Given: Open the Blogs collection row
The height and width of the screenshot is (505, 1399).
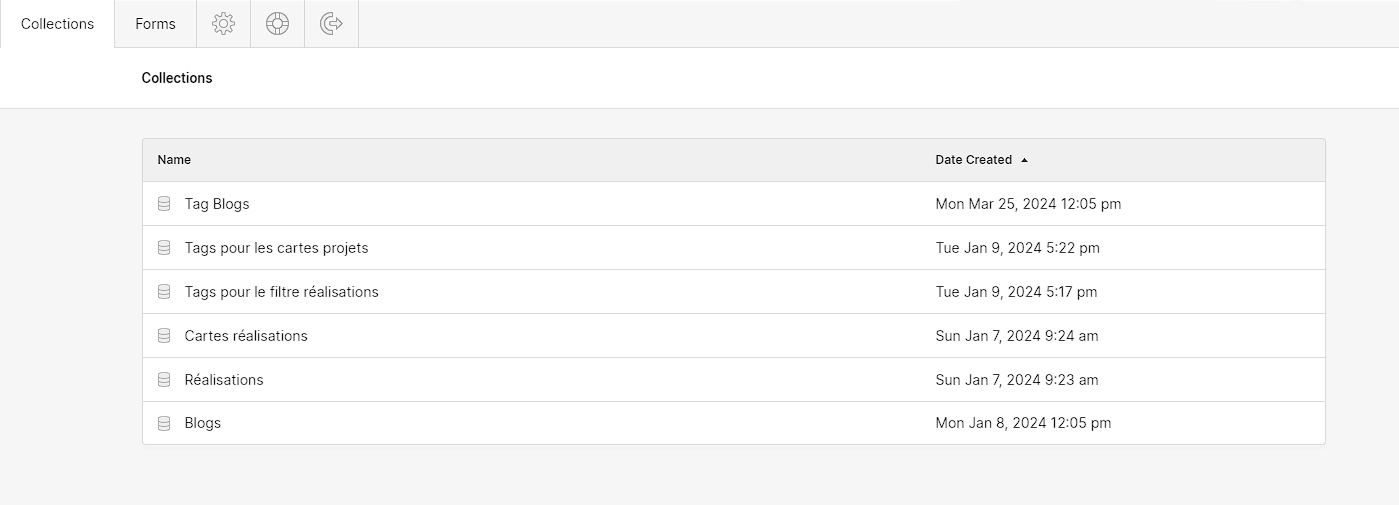Looking at the screenshot, I should pos(734,424).
